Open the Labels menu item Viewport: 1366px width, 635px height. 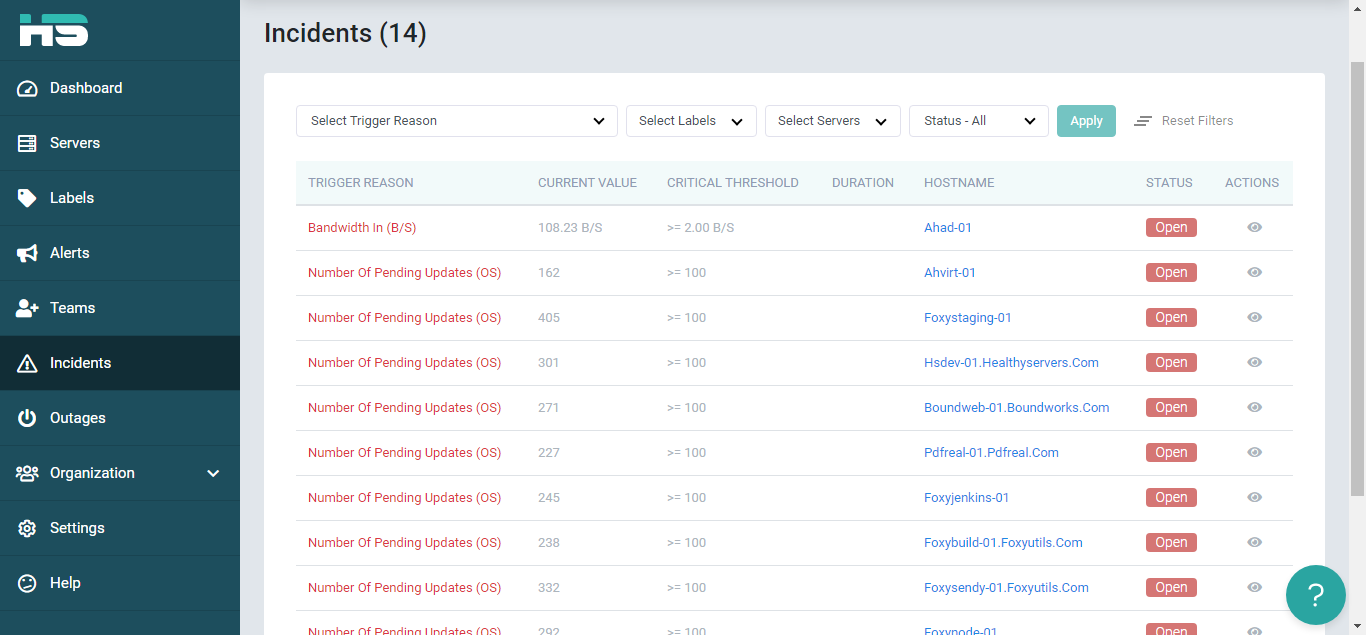[x=120, y=198]
